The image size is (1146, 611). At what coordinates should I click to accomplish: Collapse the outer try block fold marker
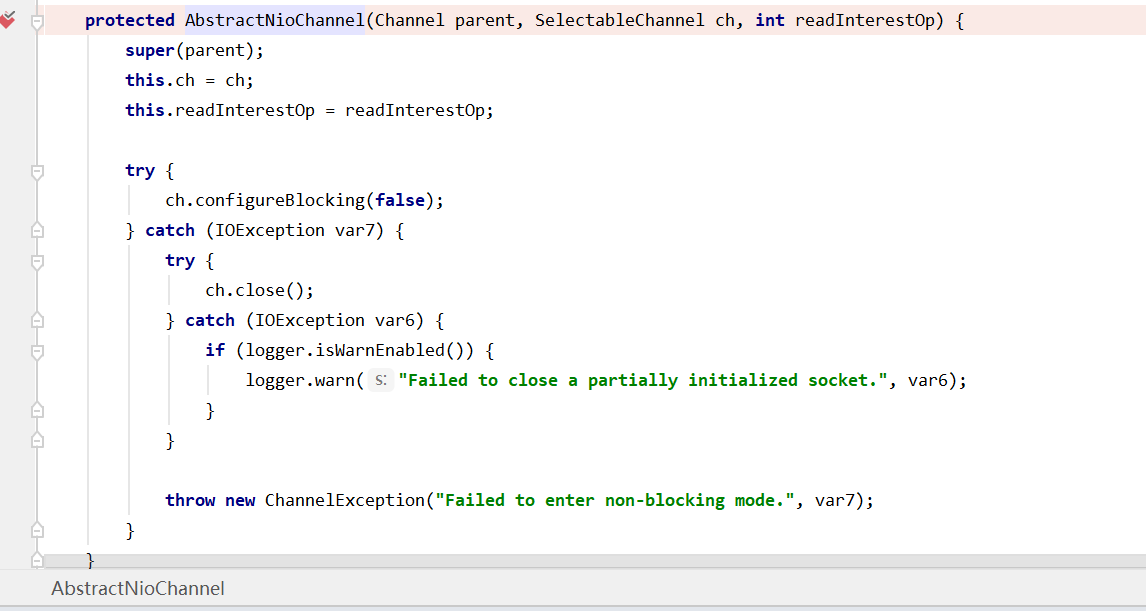(37, 172)
